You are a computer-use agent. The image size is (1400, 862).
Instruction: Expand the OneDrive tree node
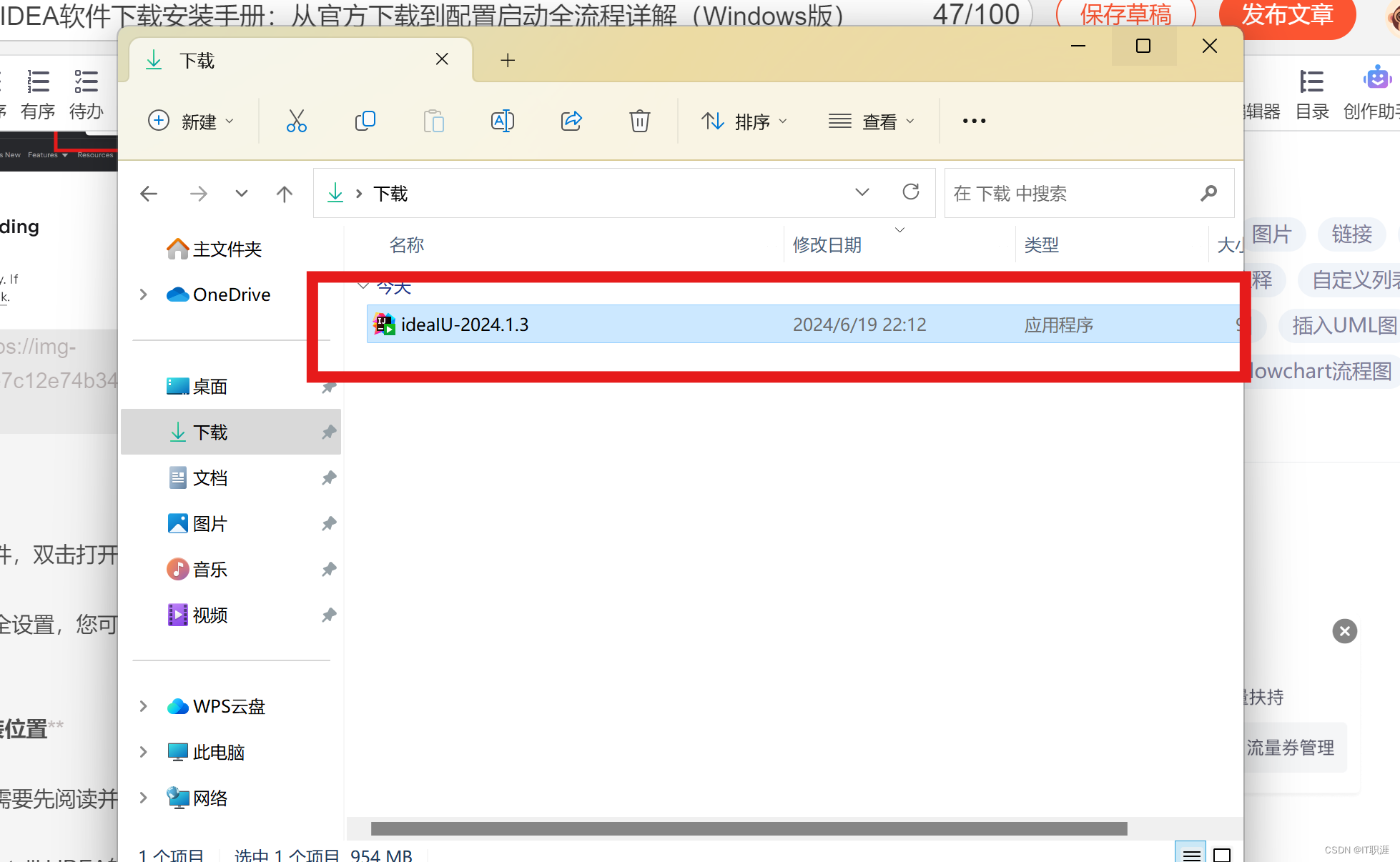tap(143, 294)
